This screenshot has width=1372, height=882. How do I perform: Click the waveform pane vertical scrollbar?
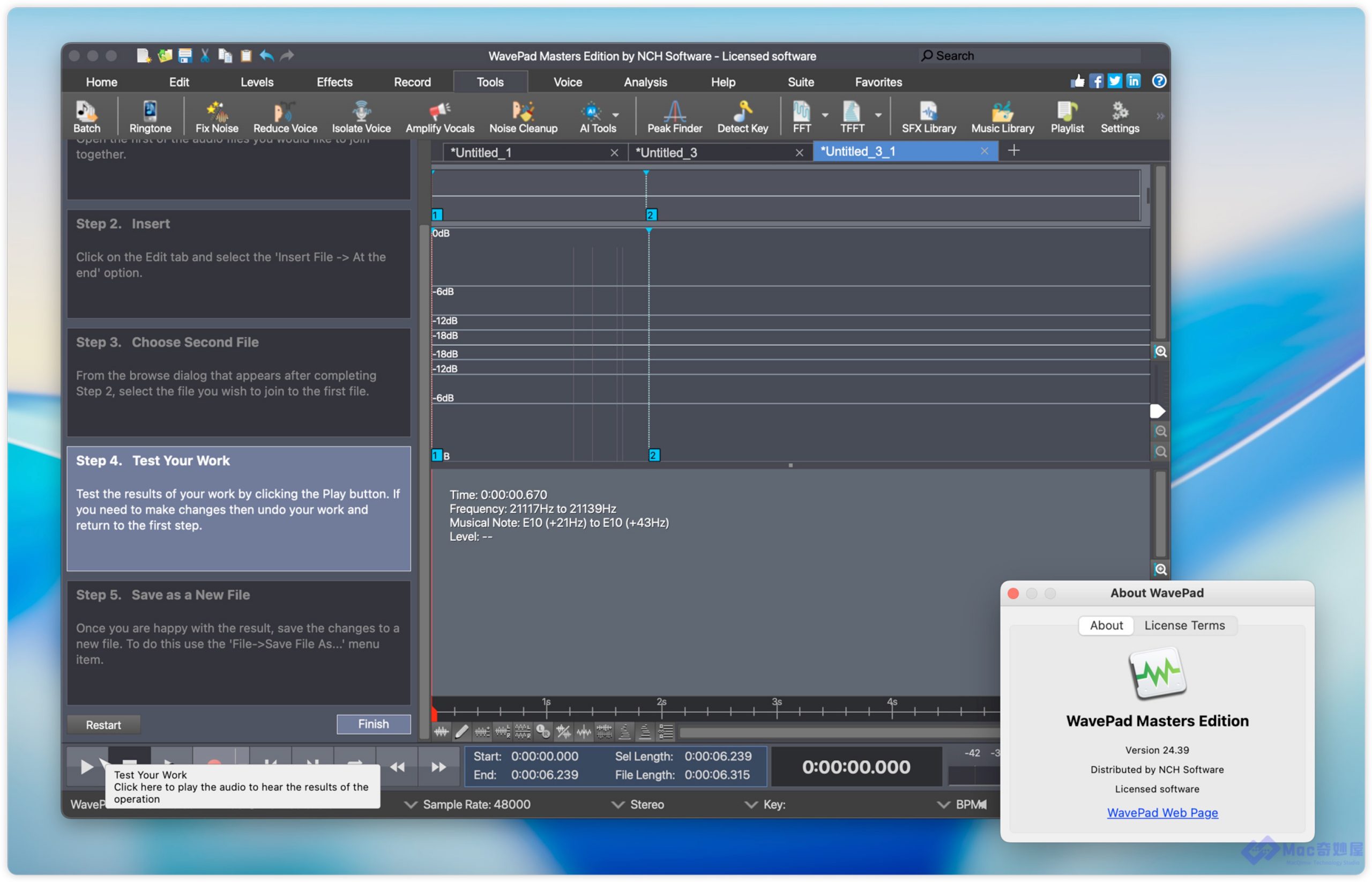point(1160,253)
